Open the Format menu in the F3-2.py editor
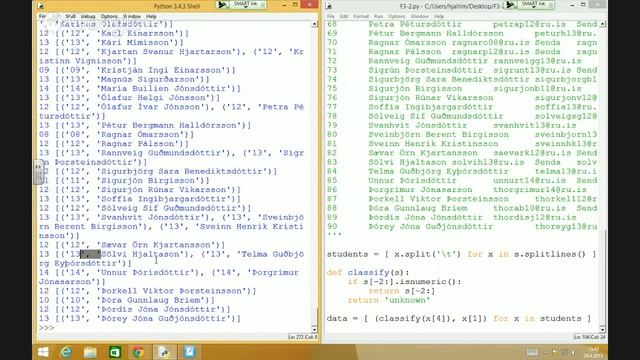640x360 pixels. coord(361,16)
